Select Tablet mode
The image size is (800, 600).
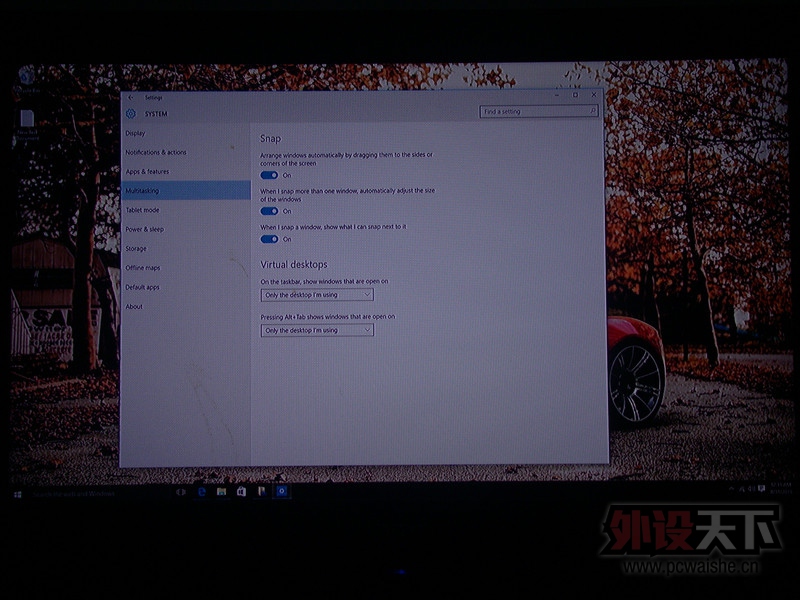pyautogui.click(x=186, y=210)
